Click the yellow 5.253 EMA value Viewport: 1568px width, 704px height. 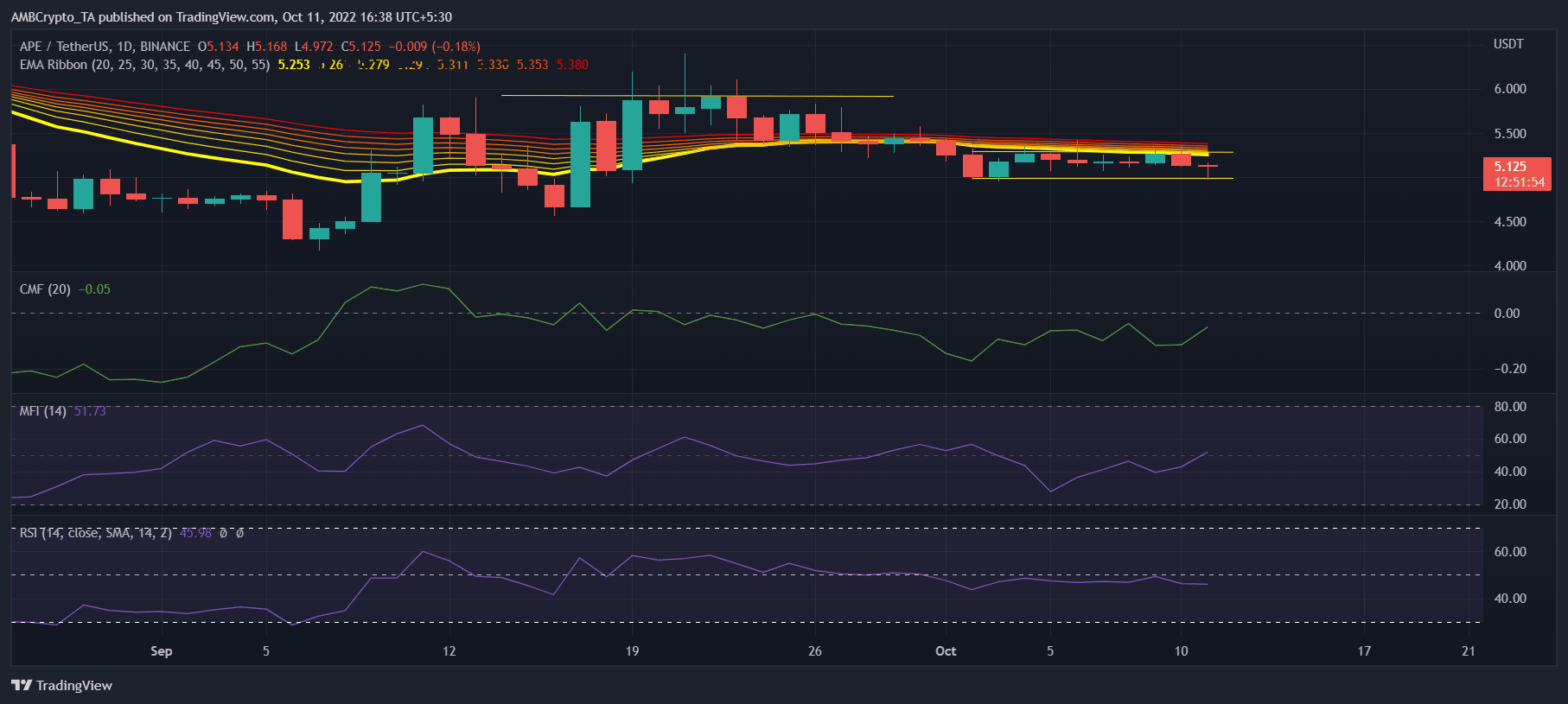click(294, 65)
